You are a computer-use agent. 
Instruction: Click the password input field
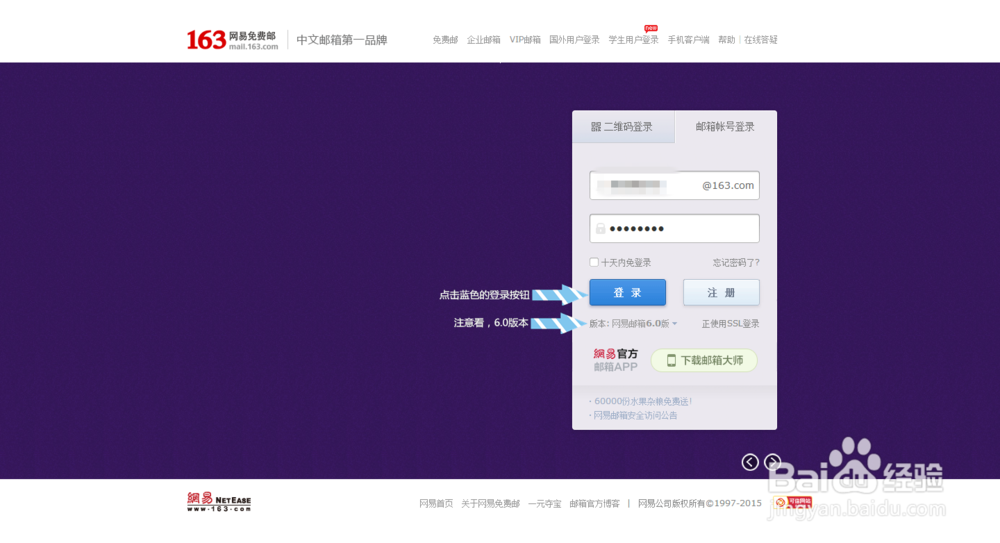(x=674, y=228)
